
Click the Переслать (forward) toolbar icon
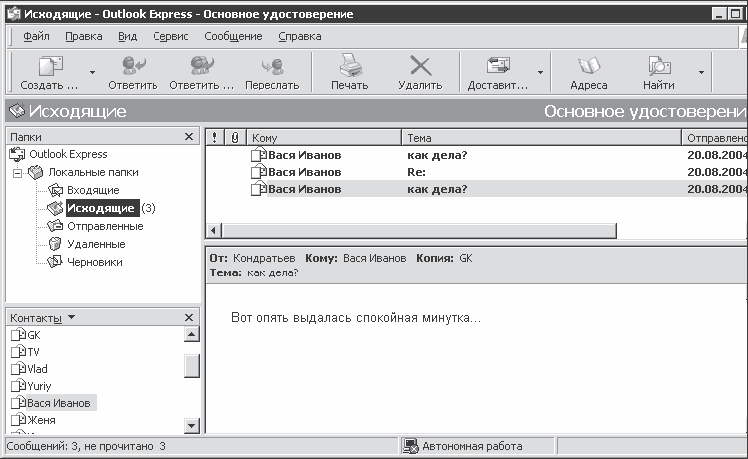tap(272, 67)
